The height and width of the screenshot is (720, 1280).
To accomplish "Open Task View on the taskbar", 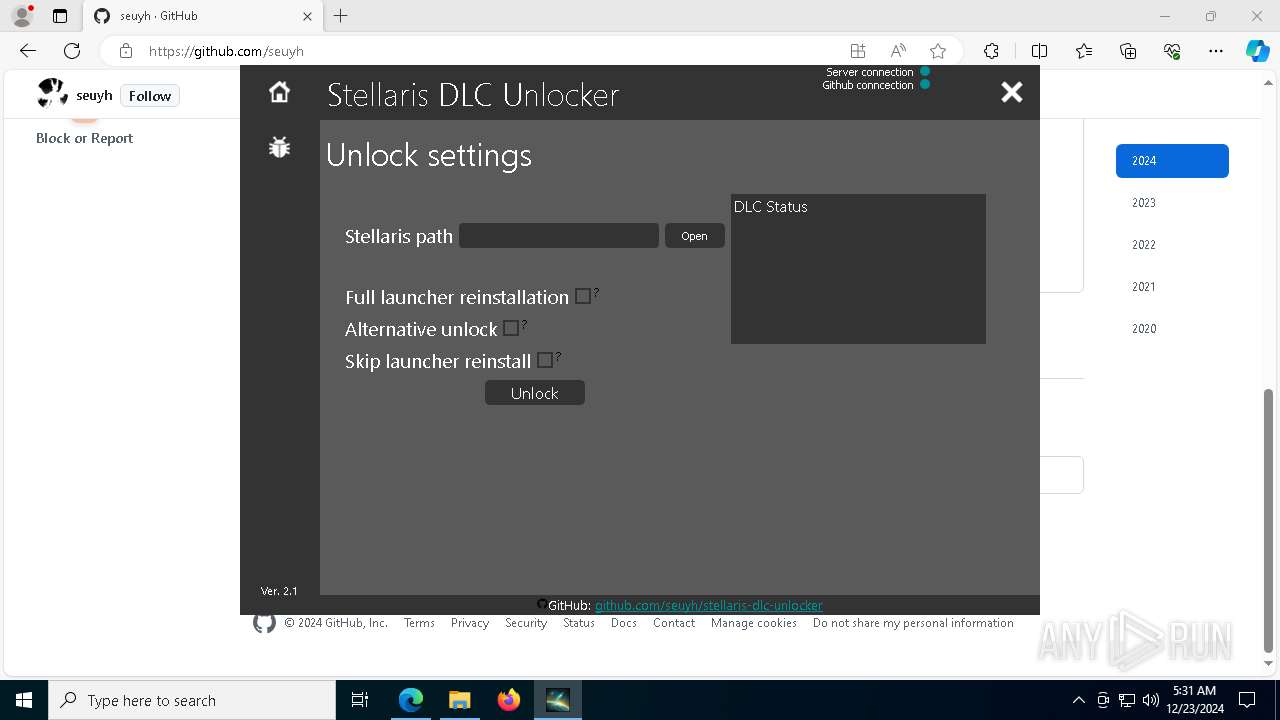I will coord(360,700).
